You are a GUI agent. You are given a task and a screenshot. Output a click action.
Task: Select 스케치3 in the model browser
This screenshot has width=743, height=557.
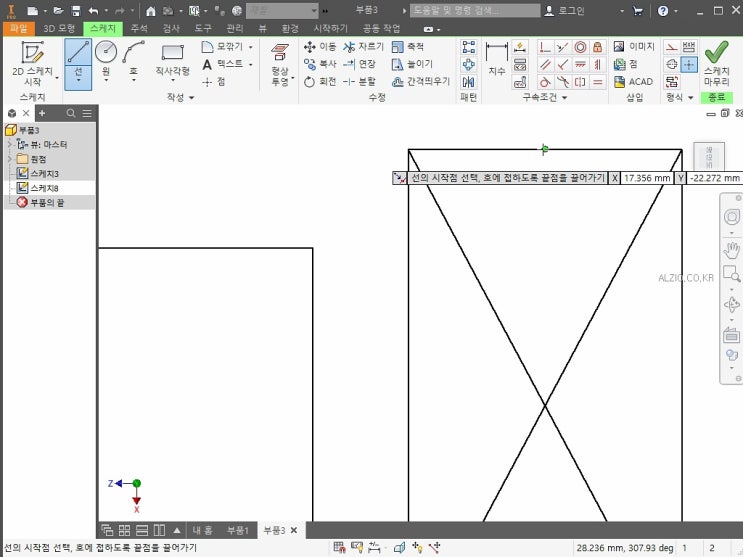point(45,173)
